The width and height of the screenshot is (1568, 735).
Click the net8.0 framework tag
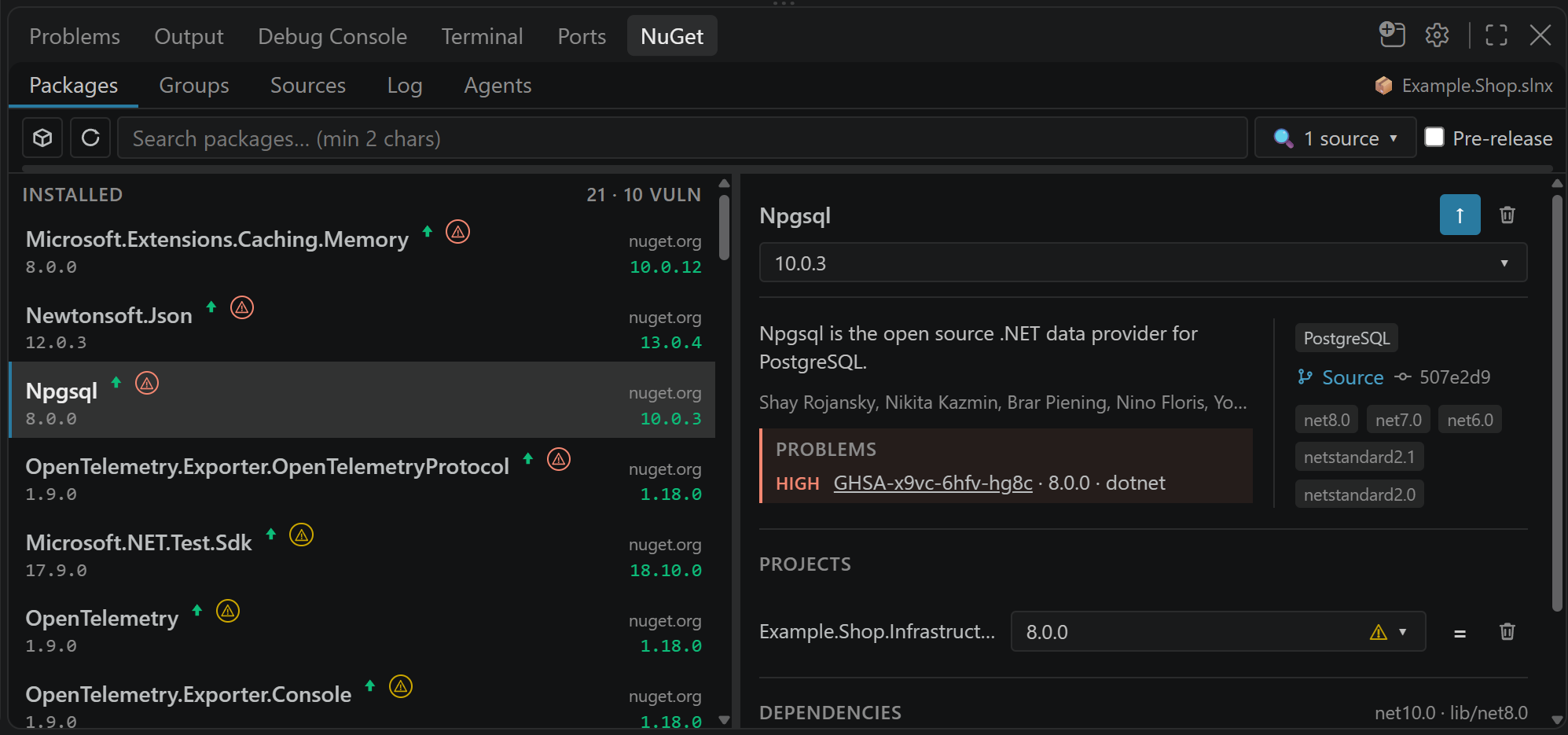pos(1327,420)
